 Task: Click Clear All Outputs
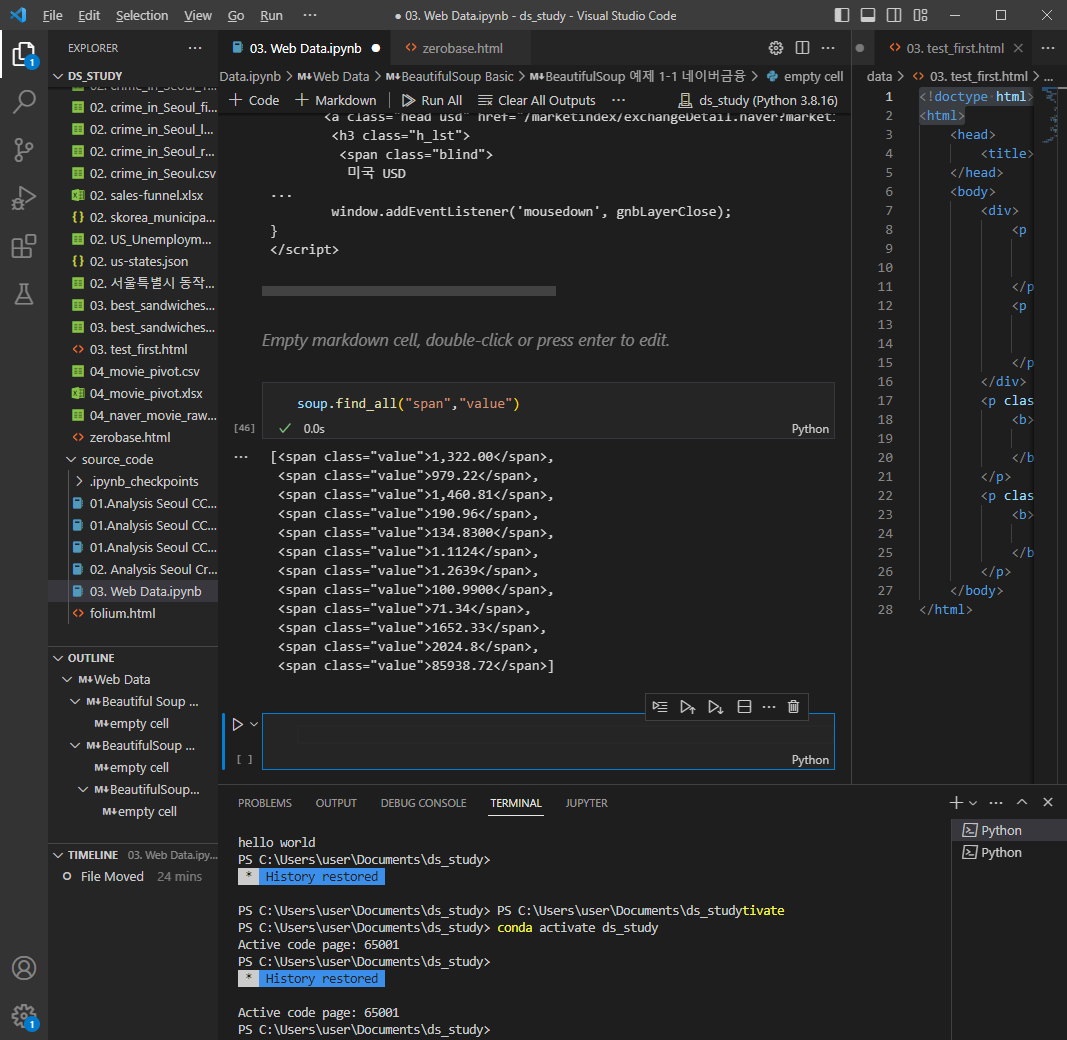click(537, 100)
